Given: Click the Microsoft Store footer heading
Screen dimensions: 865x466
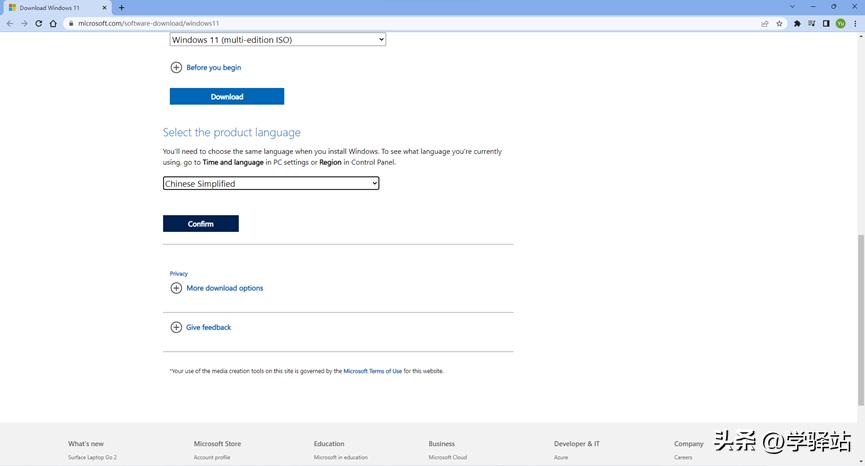Looking at the screenshot, I should coord(217,443).
